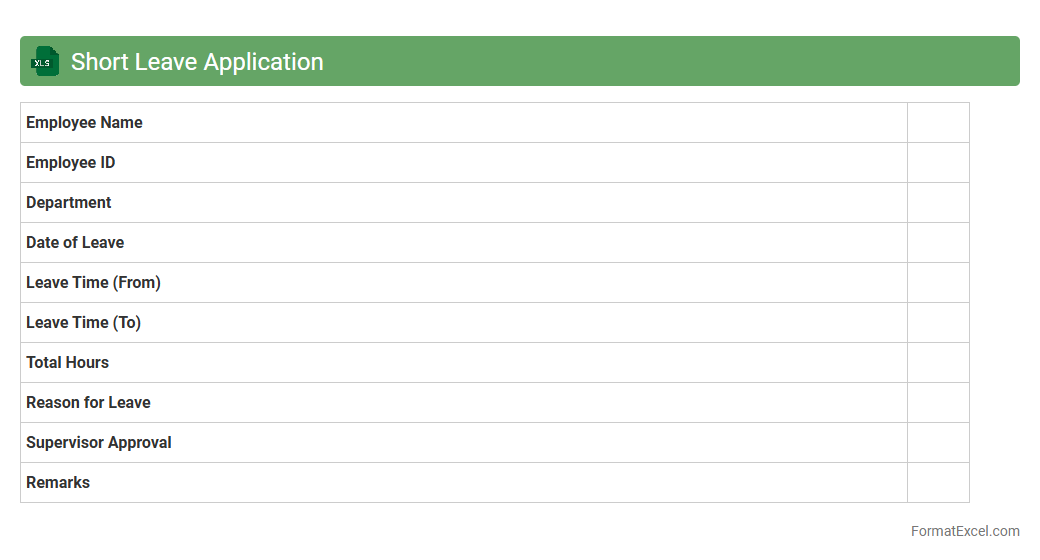Click the Date of Leave label

point(75,243)
